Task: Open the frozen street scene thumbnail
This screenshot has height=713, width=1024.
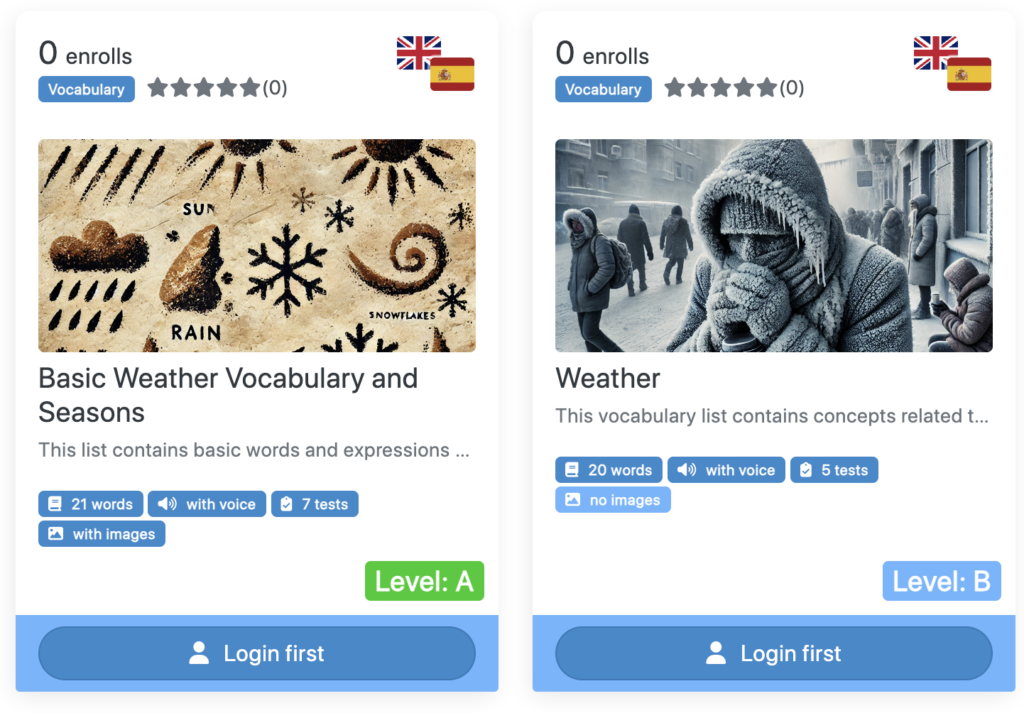Action: click(x=774, y=246)
